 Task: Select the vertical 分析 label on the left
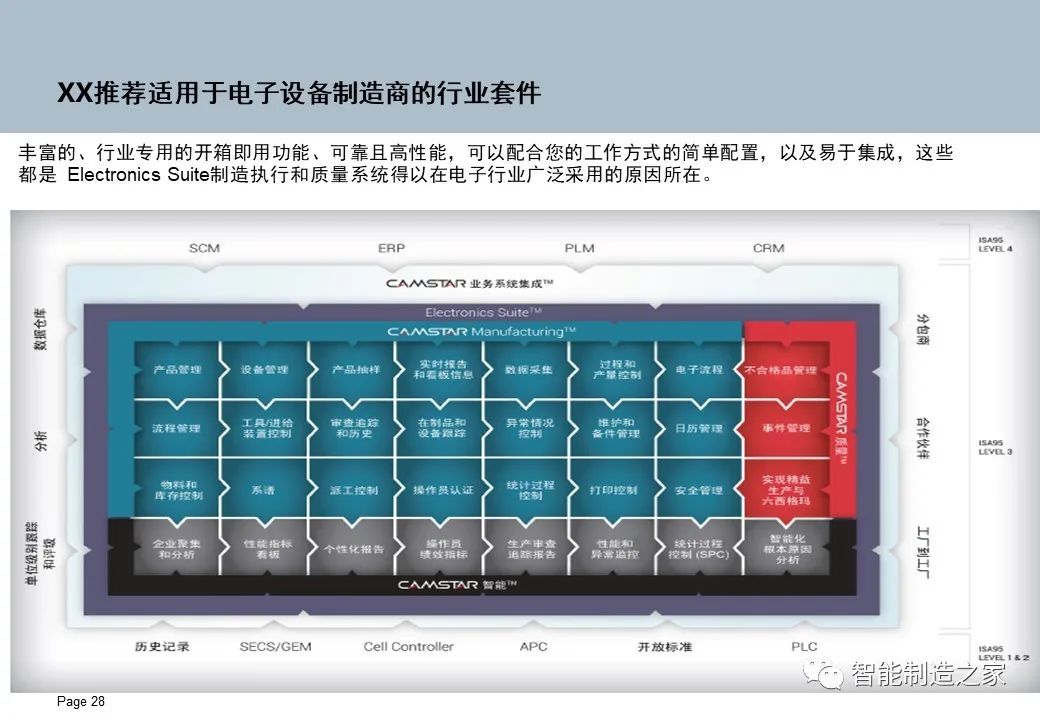point(40,441)
